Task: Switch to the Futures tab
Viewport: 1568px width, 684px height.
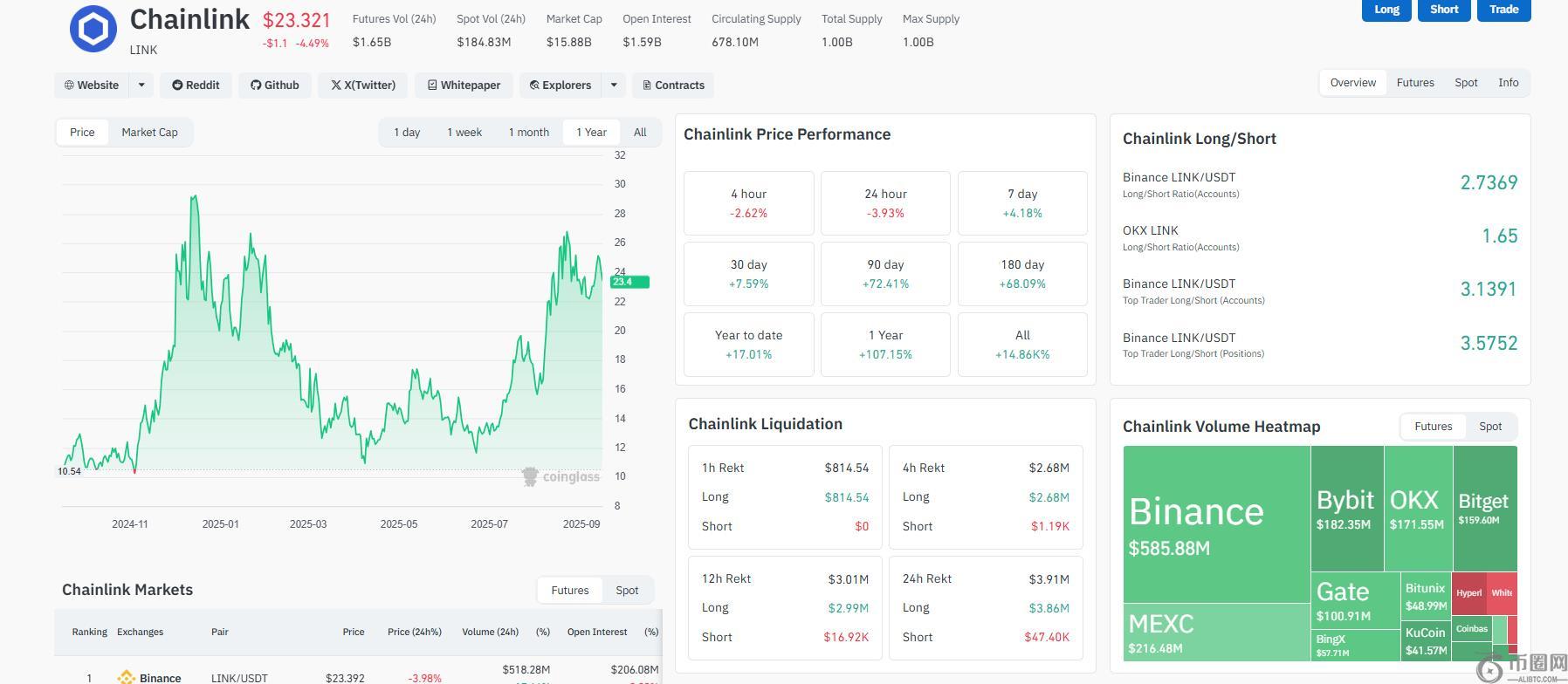Action: (1414, 82)
